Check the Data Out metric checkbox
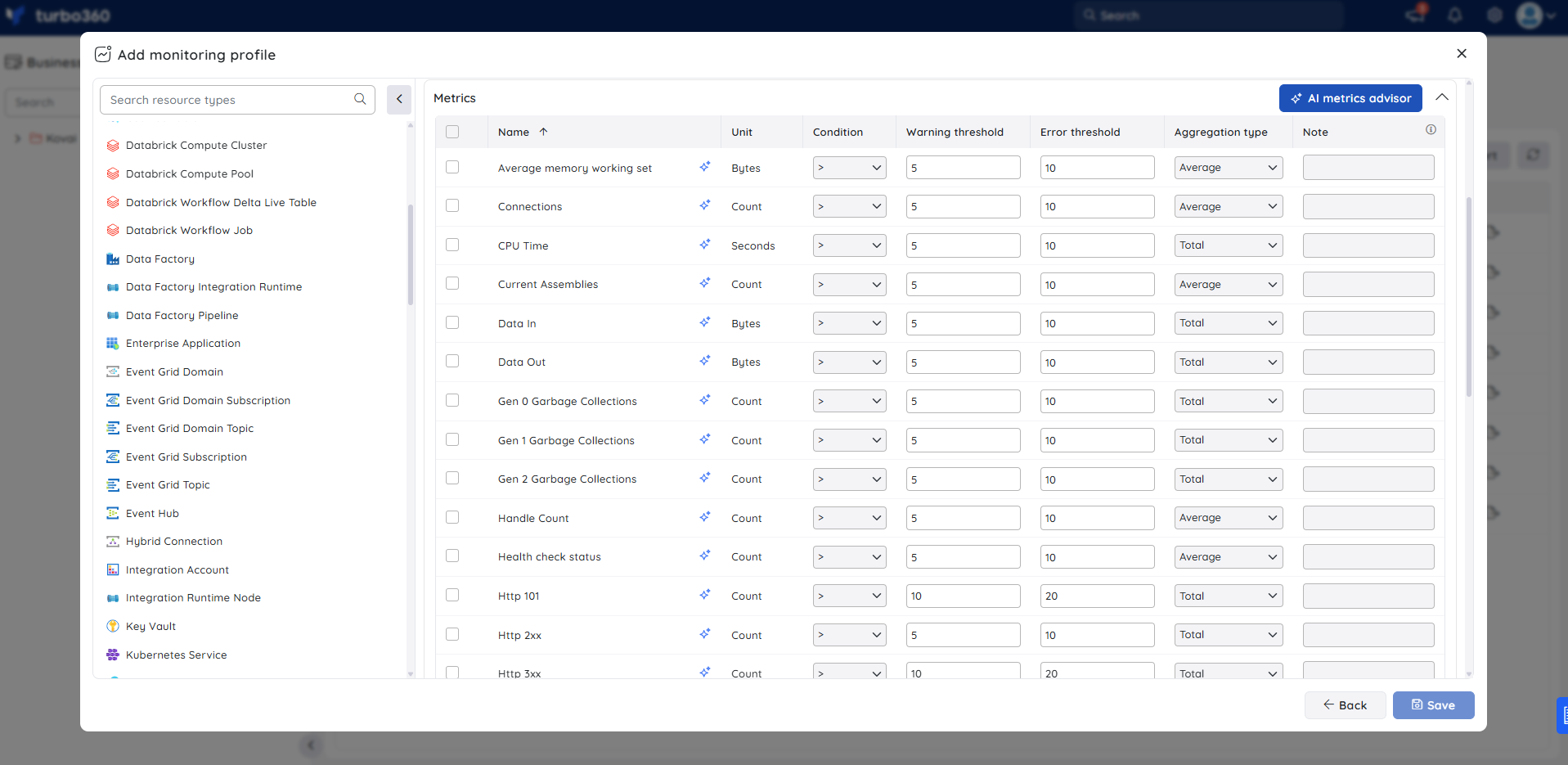Image resolution: width=1568 pixels, height=765 pixels. 452,361
